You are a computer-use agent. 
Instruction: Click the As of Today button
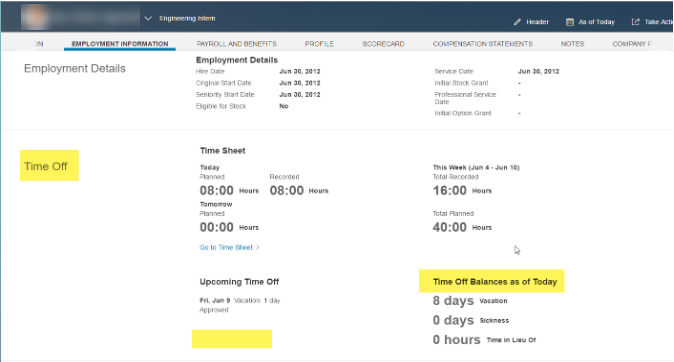pos(590,22)
